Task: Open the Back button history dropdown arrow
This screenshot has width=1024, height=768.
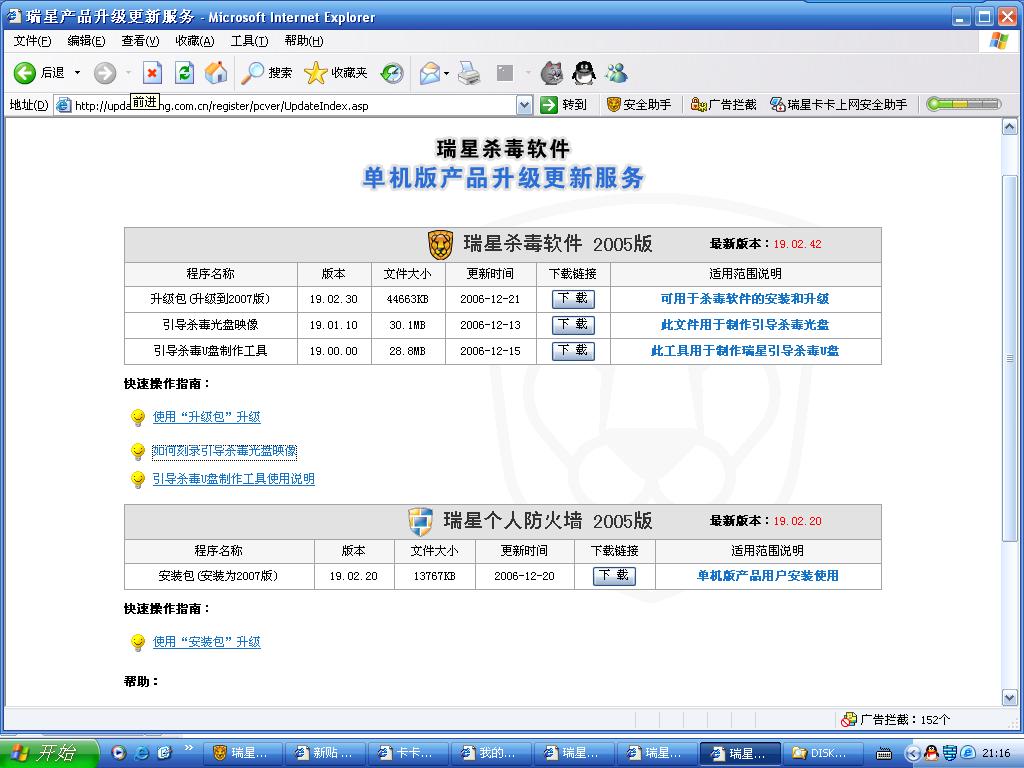Action: tap(77, 72)
